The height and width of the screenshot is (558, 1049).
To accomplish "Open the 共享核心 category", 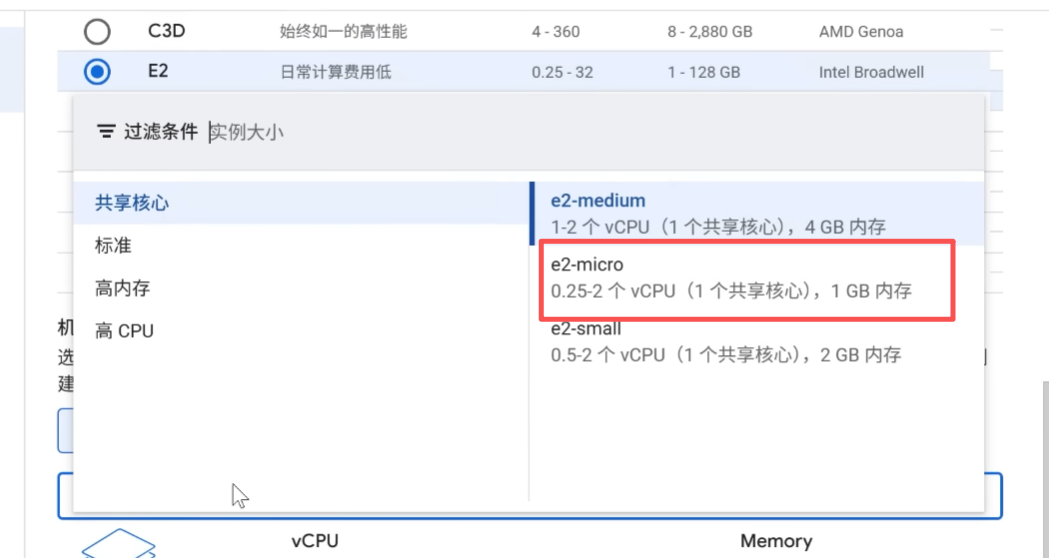I will point(132,203).
